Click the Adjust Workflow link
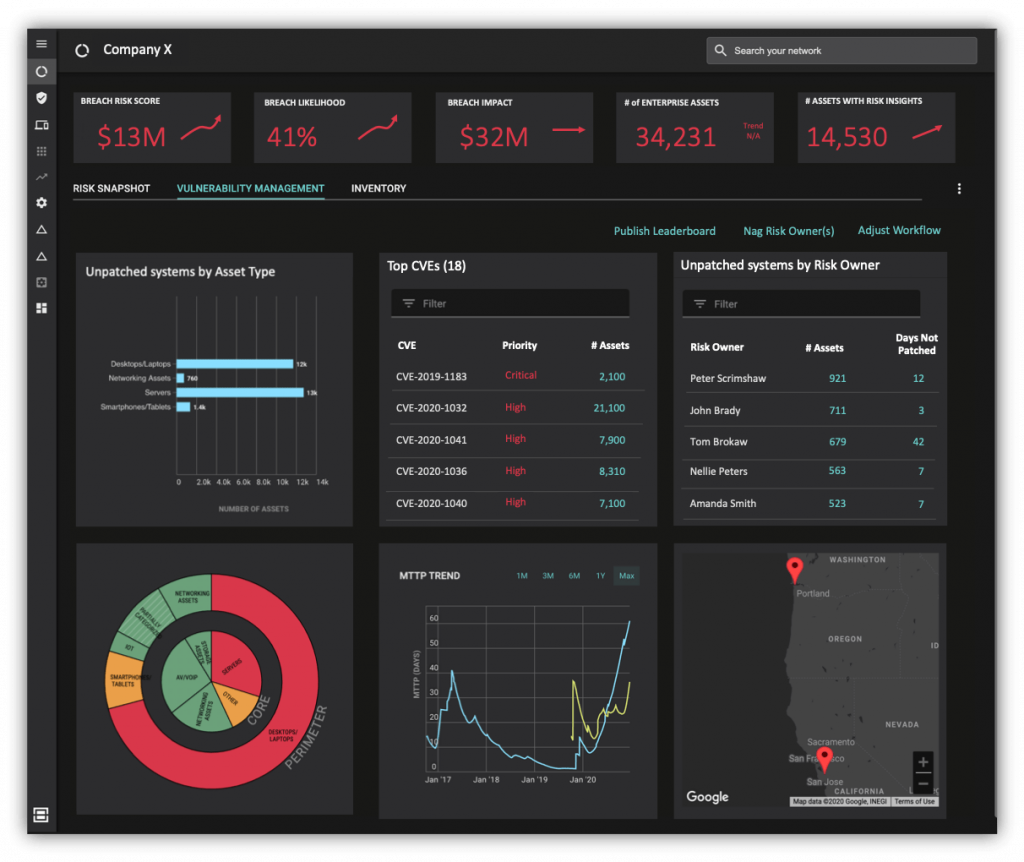 [899, 231]
